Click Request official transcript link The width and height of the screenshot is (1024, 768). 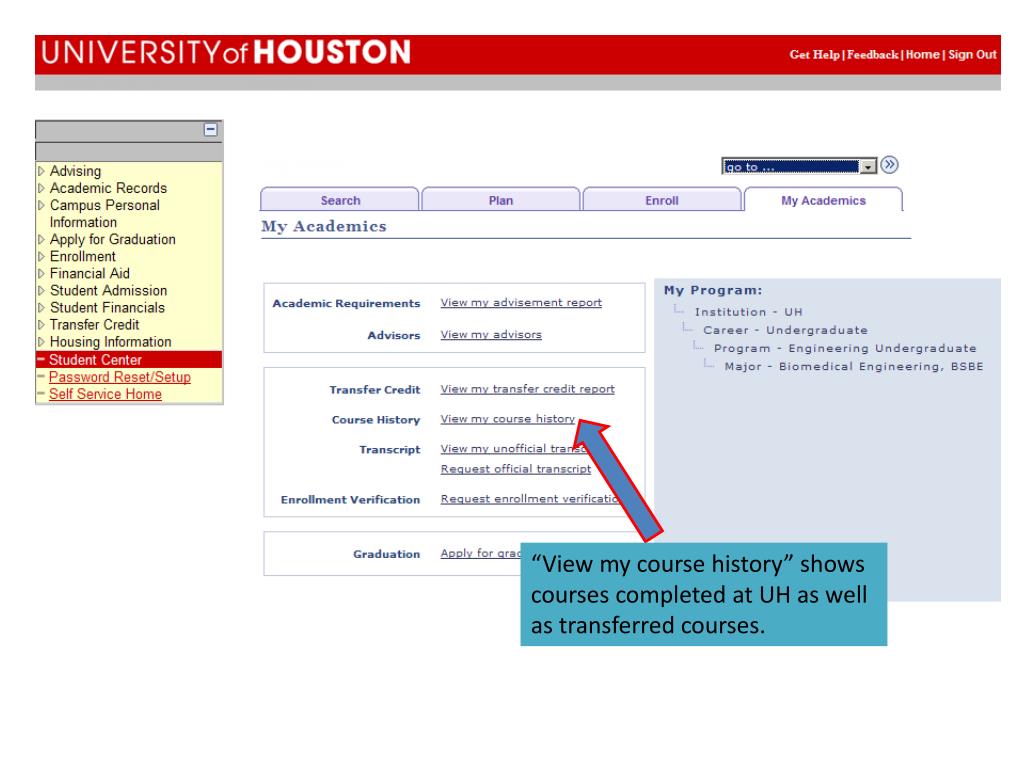[516, 469]
